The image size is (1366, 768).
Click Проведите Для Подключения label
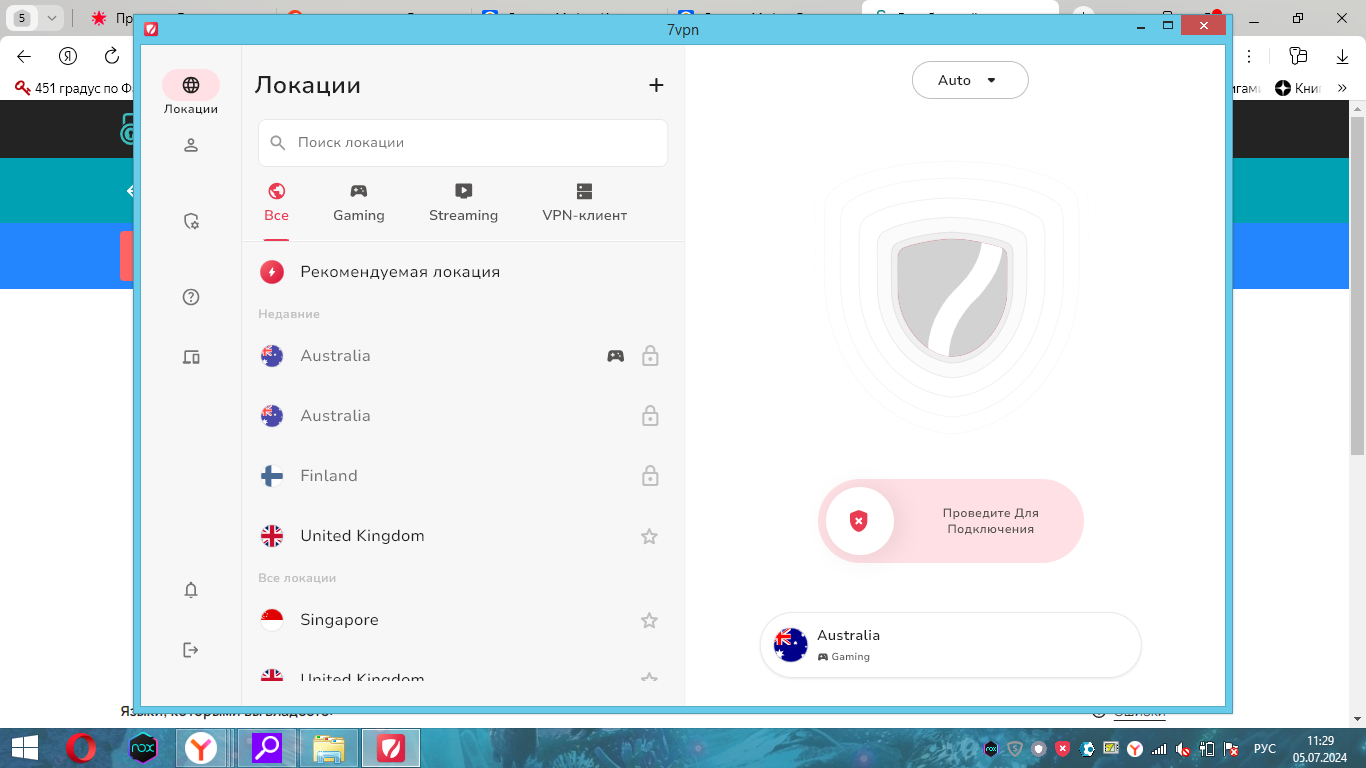coord(990,521)
